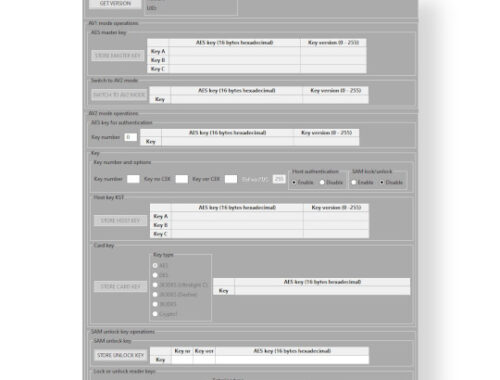Image resolution: width=500 pixels, height=380 pixels.
Task: Click the SWITCH TO AV2 MODE button
Action: [119, 95]
